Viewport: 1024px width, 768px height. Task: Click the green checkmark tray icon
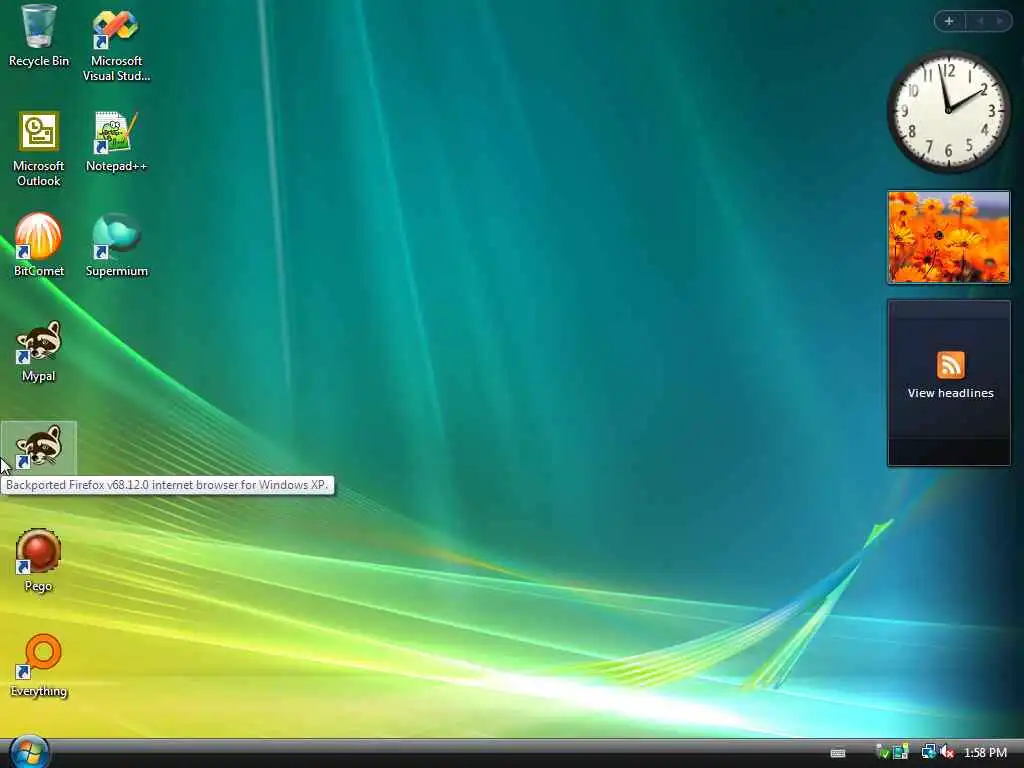point(883,752)
